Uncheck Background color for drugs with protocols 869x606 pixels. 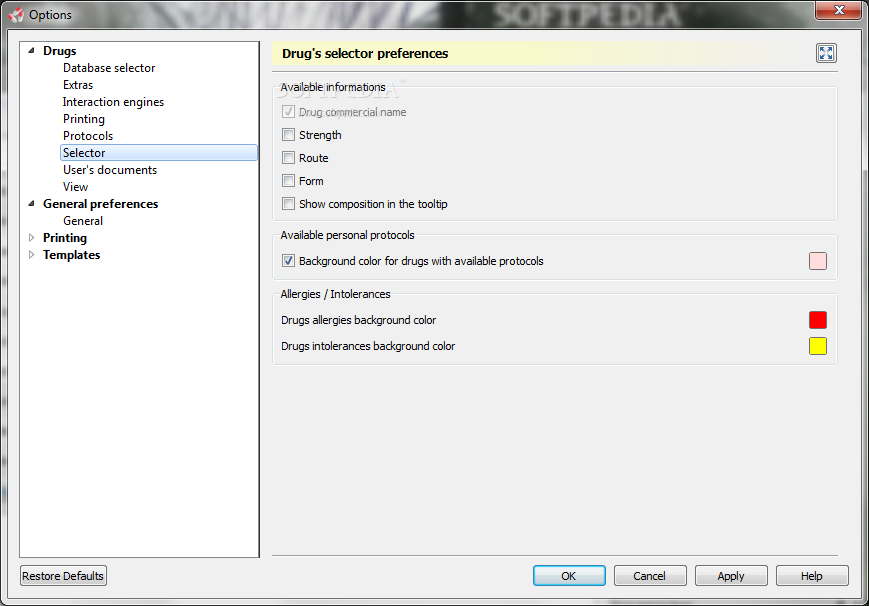pos(288,261)
